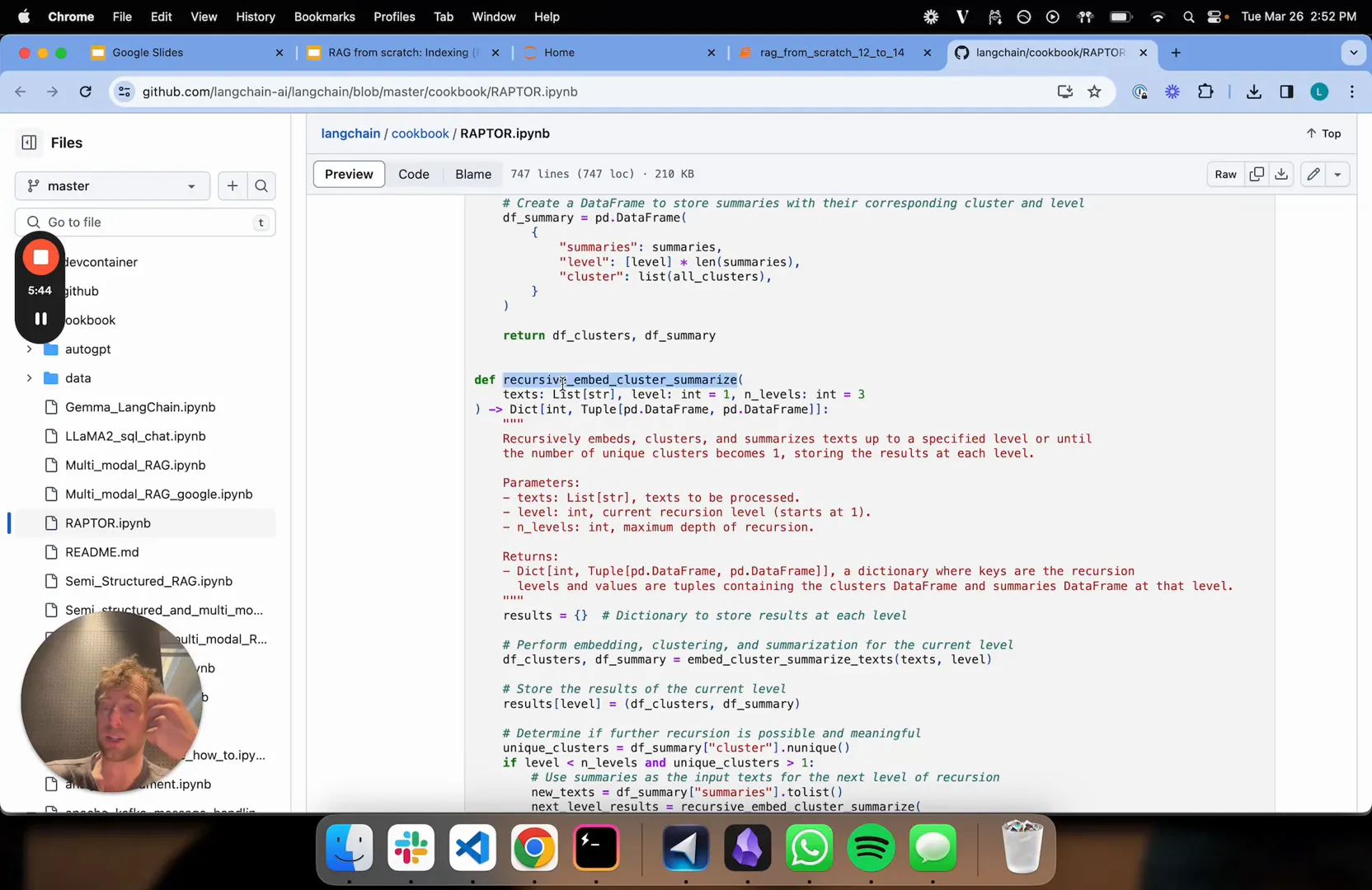Open macOS Spotlight search icon
This screenshot has width=1372, height=890.
(x=1188, y=16)
